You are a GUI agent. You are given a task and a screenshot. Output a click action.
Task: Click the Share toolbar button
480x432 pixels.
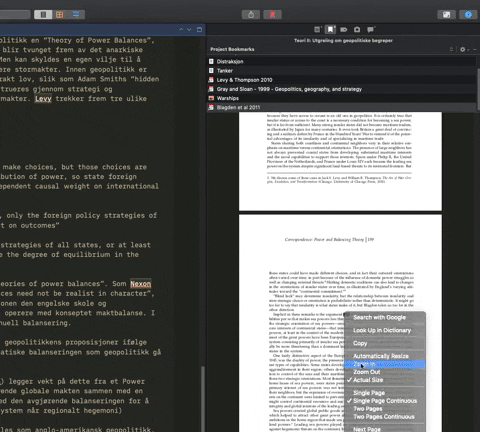(251, 15)
